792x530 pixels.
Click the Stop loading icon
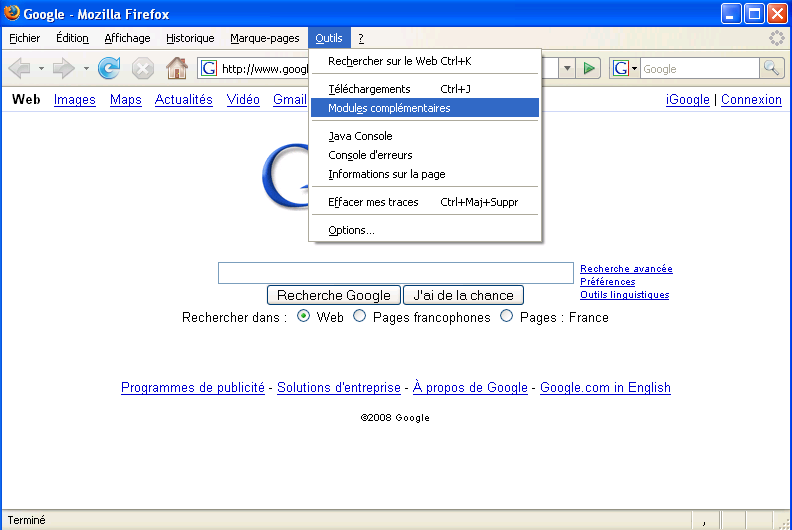click(x=142, y=68)
